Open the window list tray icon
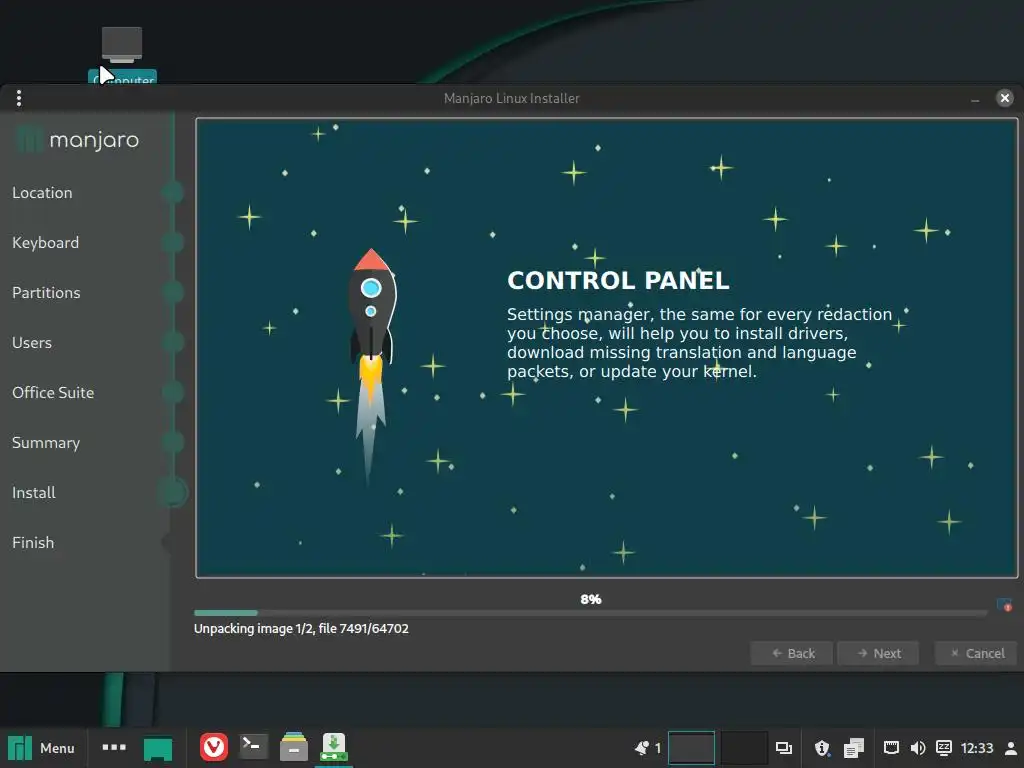Viewport: 1024px width, 768px height. click(x=784, y=748)
